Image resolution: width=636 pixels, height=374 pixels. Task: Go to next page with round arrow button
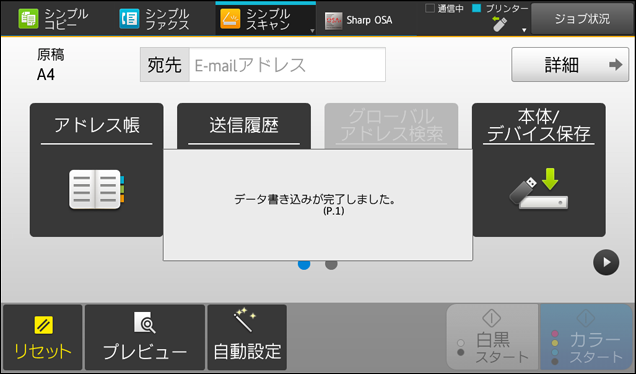tap(606, 262)
